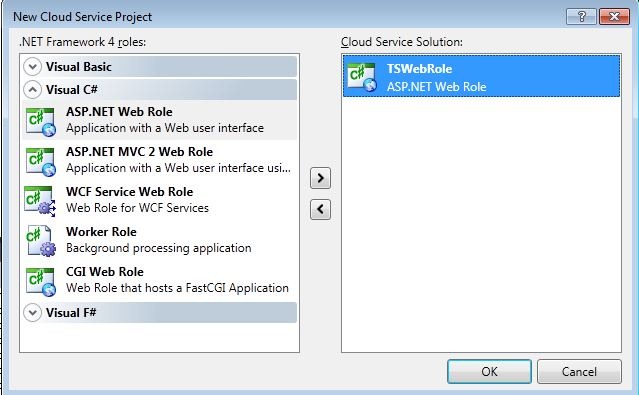Viewport: 639px width, 395px height.
Task: Select the ASP.NET Web Role title text
Action: click(119, 112)
